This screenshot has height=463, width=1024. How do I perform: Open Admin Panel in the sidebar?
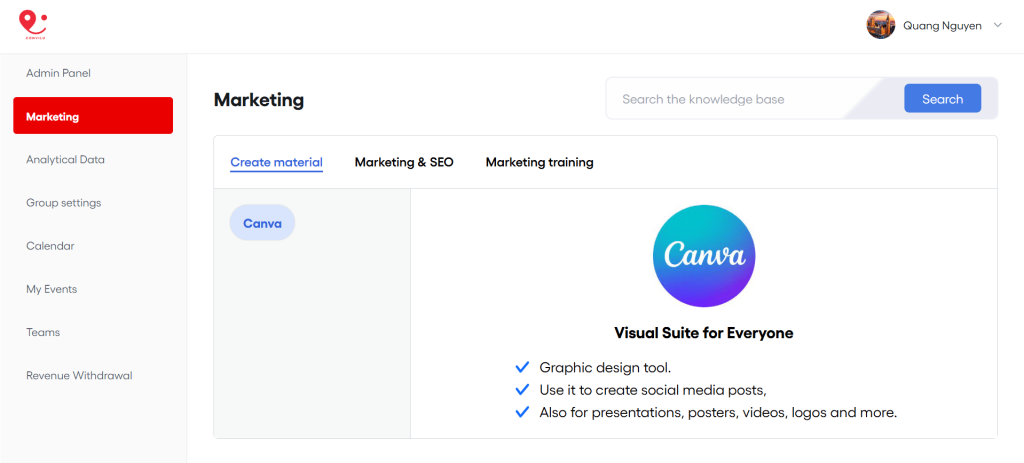pyautogui.click(x=58, y=73)
